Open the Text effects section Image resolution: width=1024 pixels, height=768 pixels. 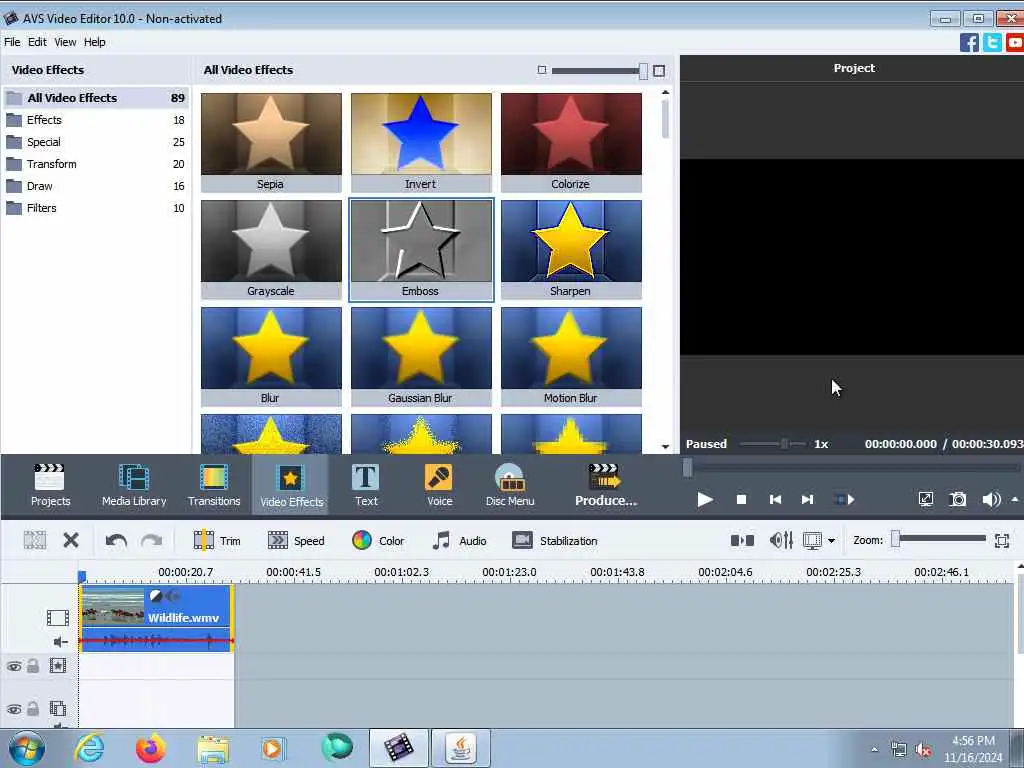(x=366, y=485)
